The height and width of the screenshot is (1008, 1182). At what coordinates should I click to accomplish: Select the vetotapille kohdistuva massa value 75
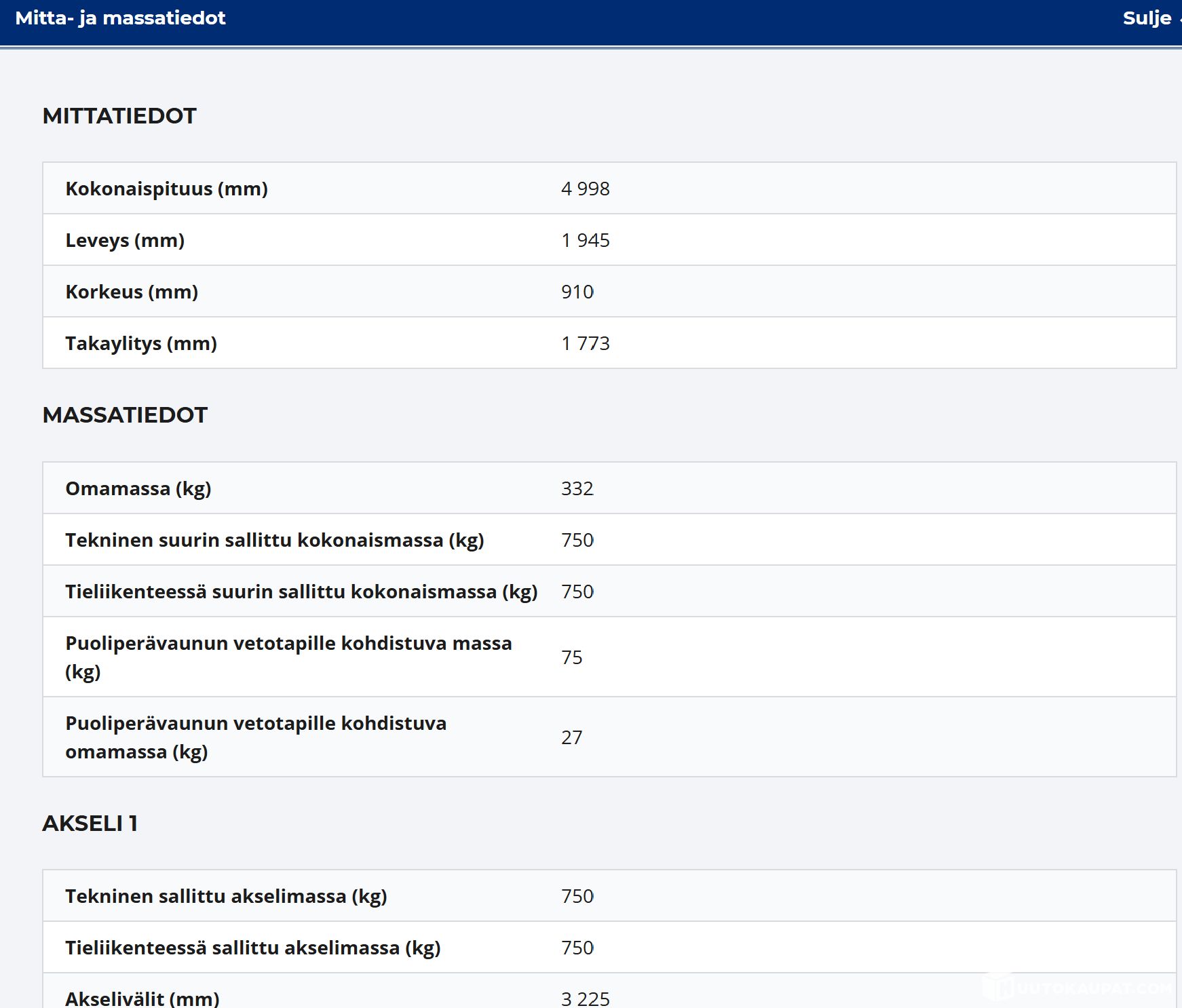pos(571,657)
